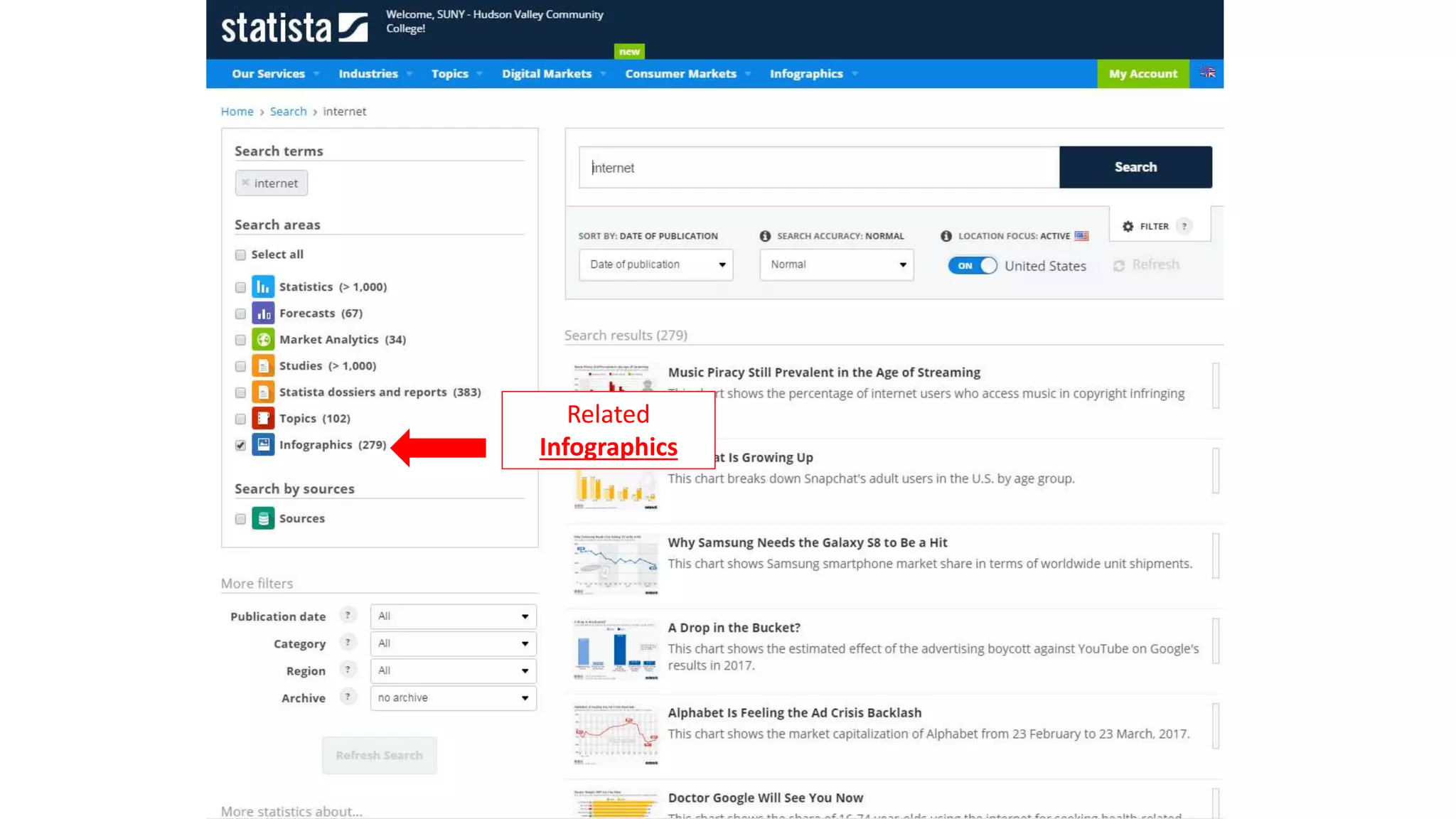The height and width of the screenshot is (819, 1456).
Task: Check the Select all checkbox
Action: (x=240, y=255)
